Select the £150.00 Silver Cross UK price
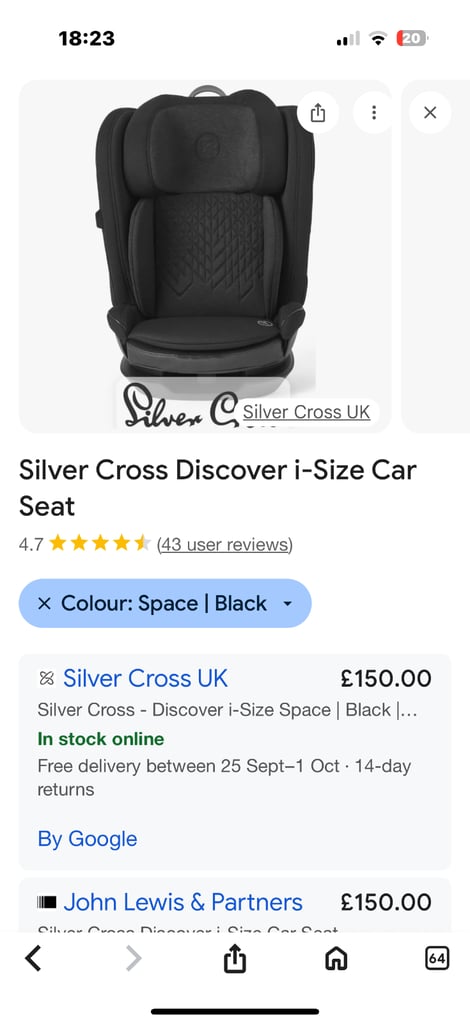 tap(386, 678)
